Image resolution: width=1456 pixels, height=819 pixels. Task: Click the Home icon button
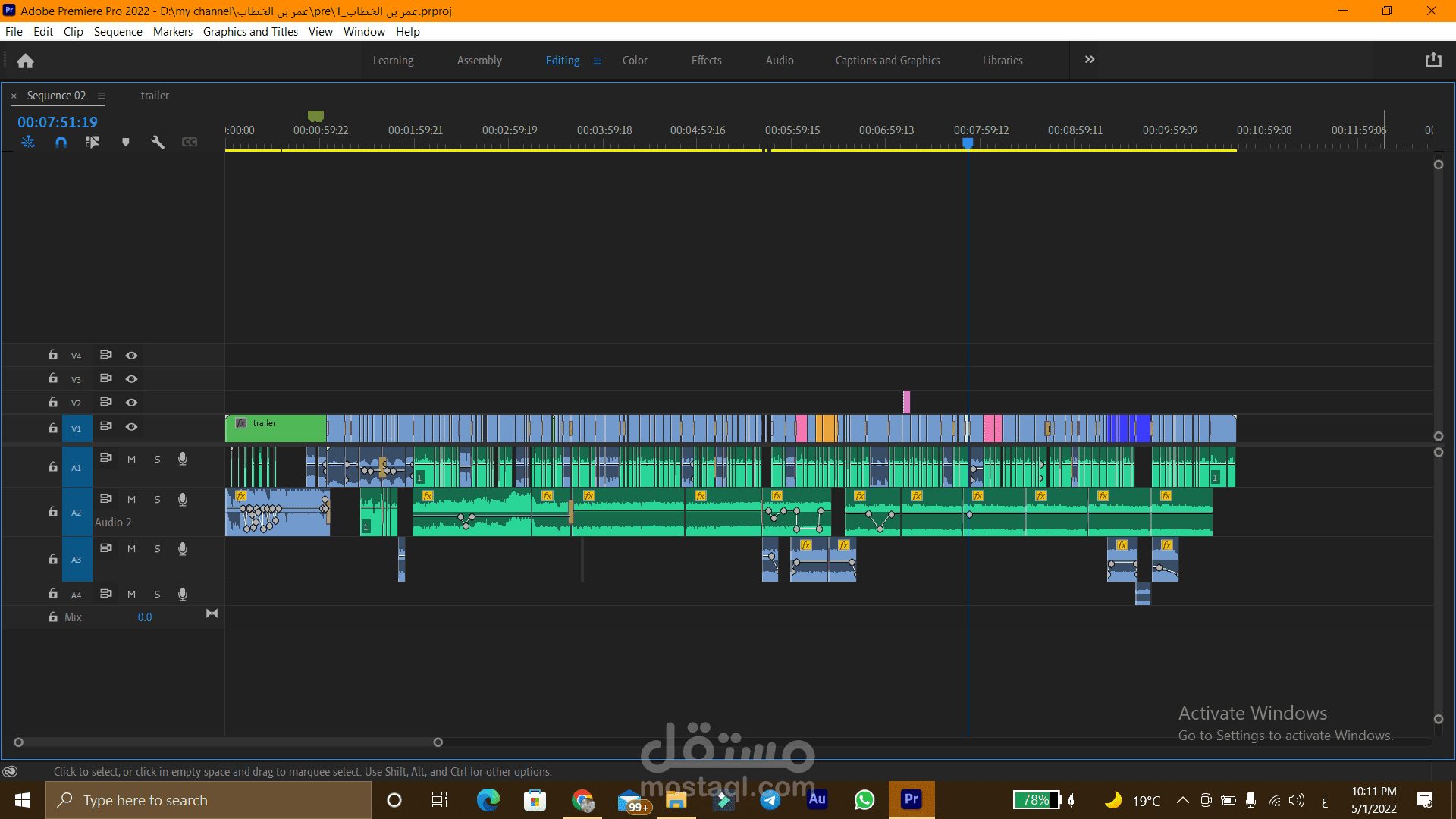(x=25, y=61)
